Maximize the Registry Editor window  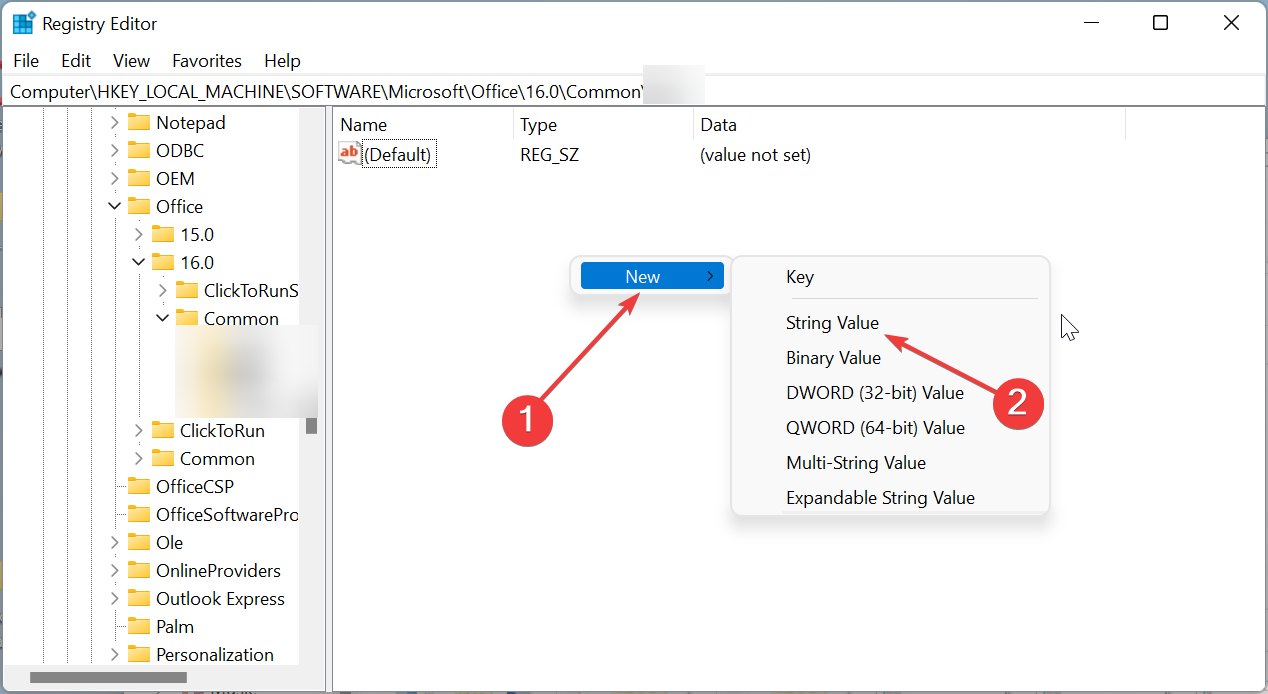click(1160, 23)
